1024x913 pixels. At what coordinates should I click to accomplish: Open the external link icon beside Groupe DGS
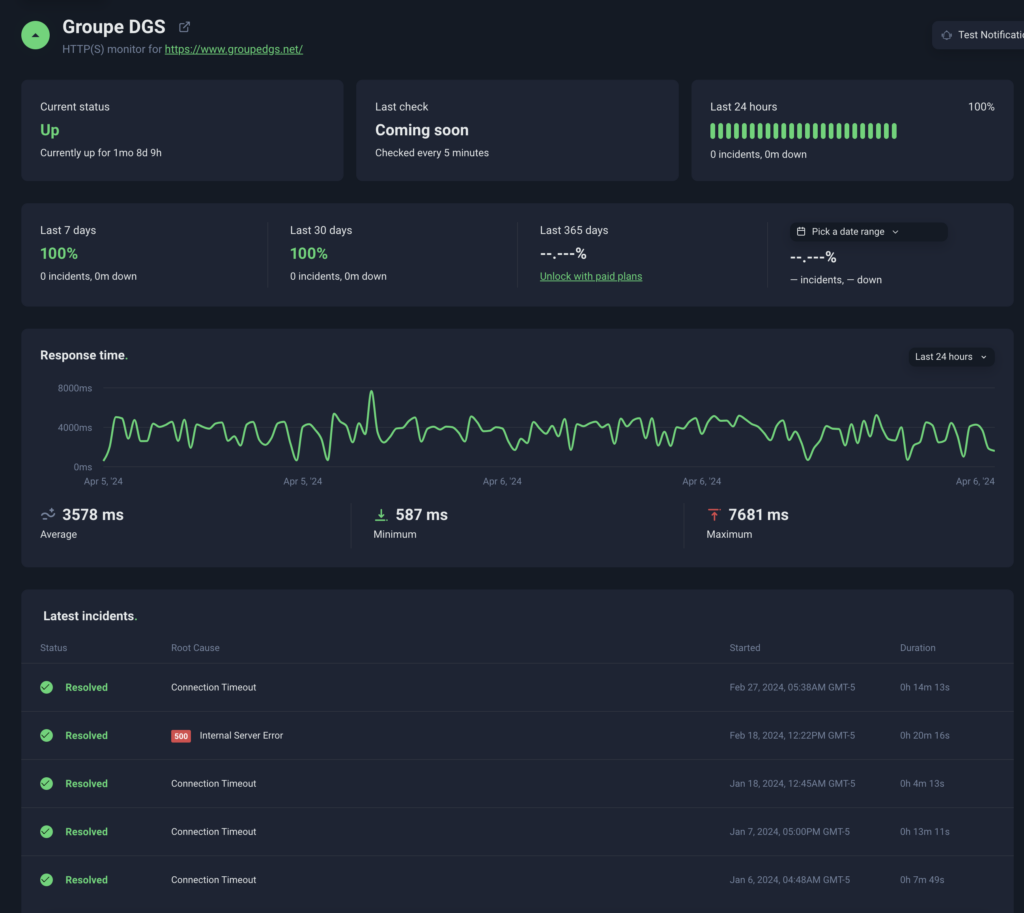tap(184, 27)
